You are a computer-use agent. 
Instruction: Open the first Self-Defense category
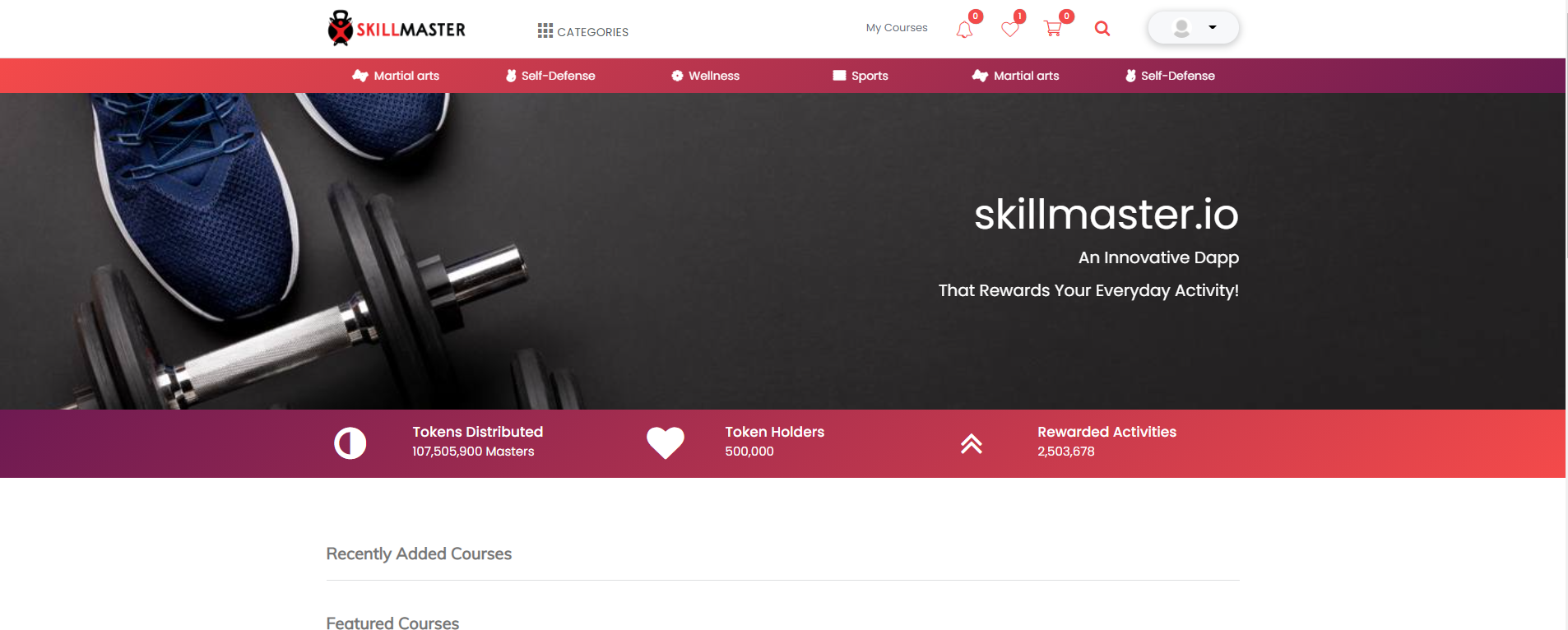point(550,76)
